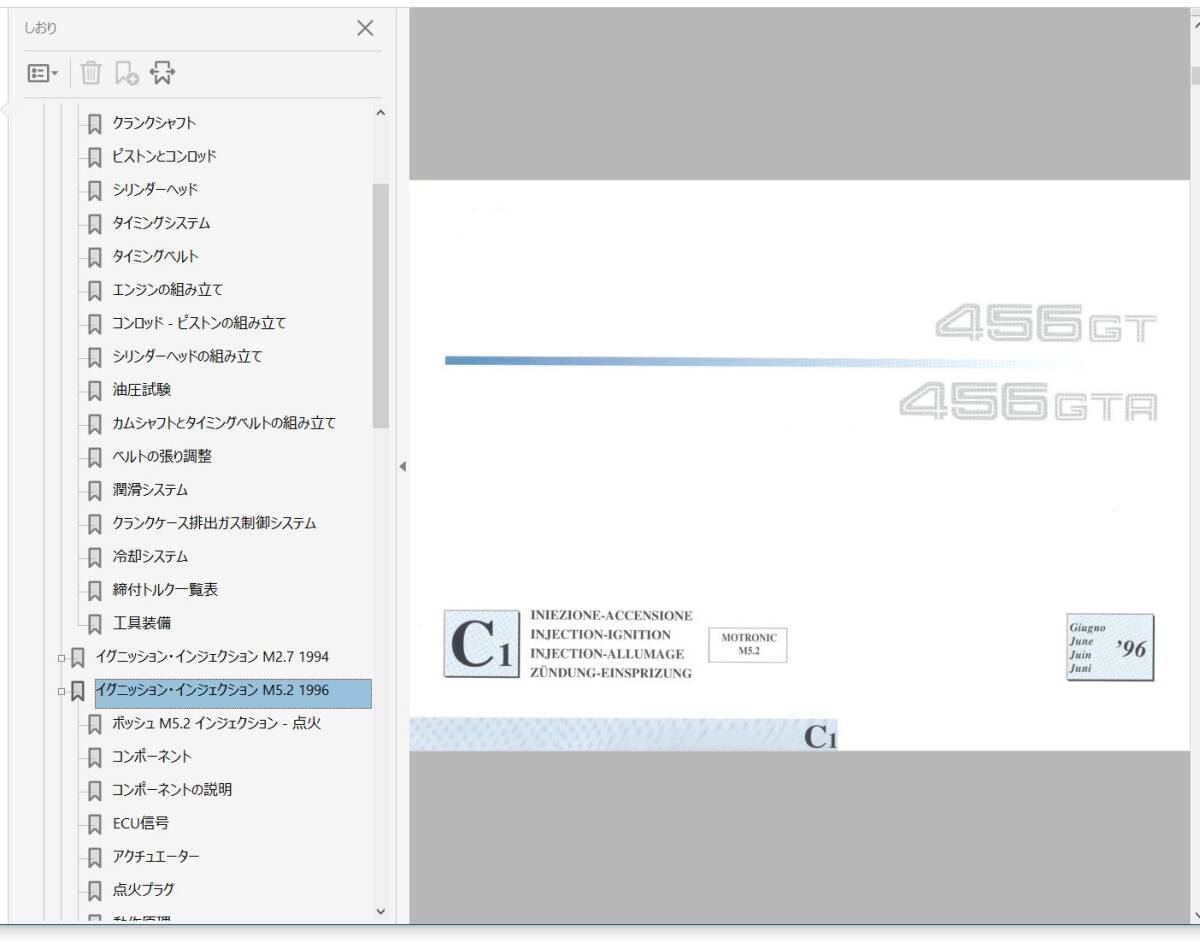Click the bookmark icon beside 工具装備
Viewport: 1200px width, 943px height.
95,624
